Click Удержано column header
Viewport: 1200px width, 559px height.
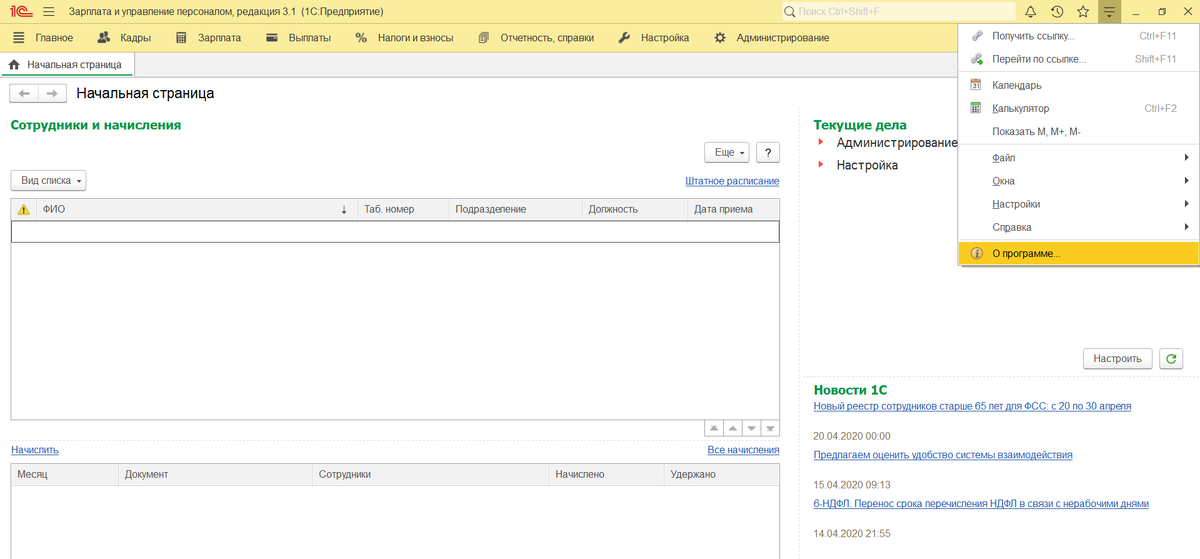pyautogui.click(x=722, y=474)
